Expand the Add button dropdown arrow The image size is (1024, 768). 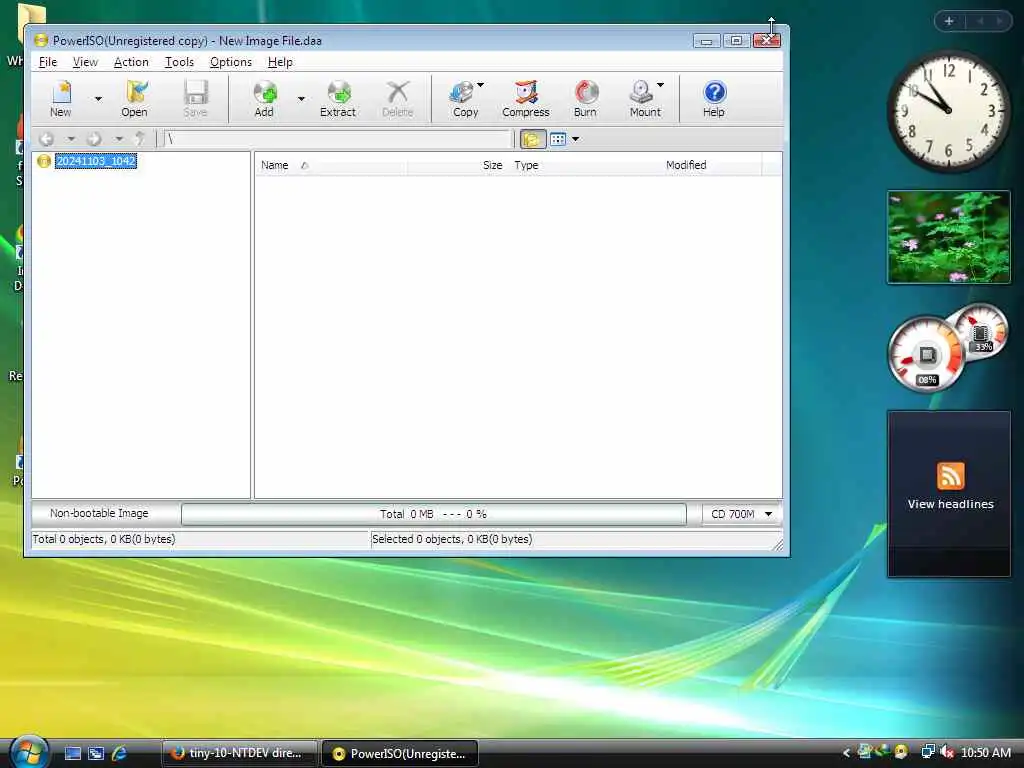pyautogui.click(x=301, y=99)
